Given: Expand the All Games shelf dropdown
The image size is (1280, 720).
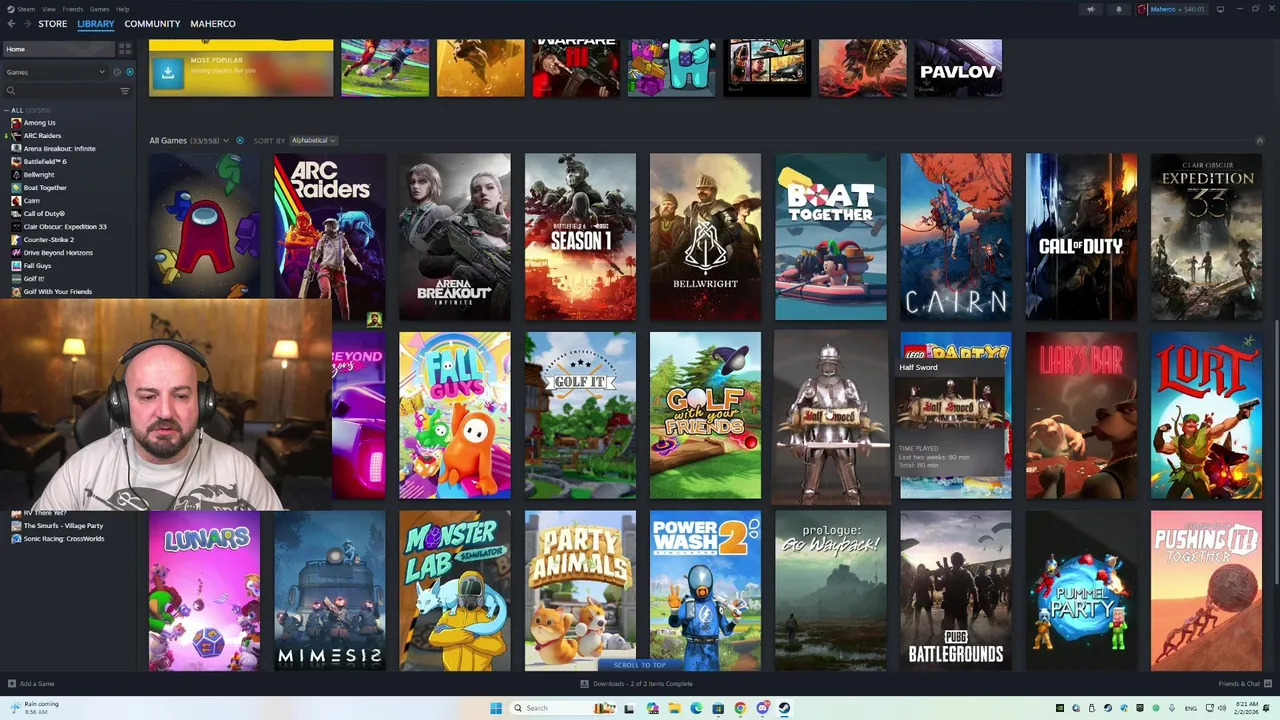Looking at the screenshot, I should (x=226, y=141).
